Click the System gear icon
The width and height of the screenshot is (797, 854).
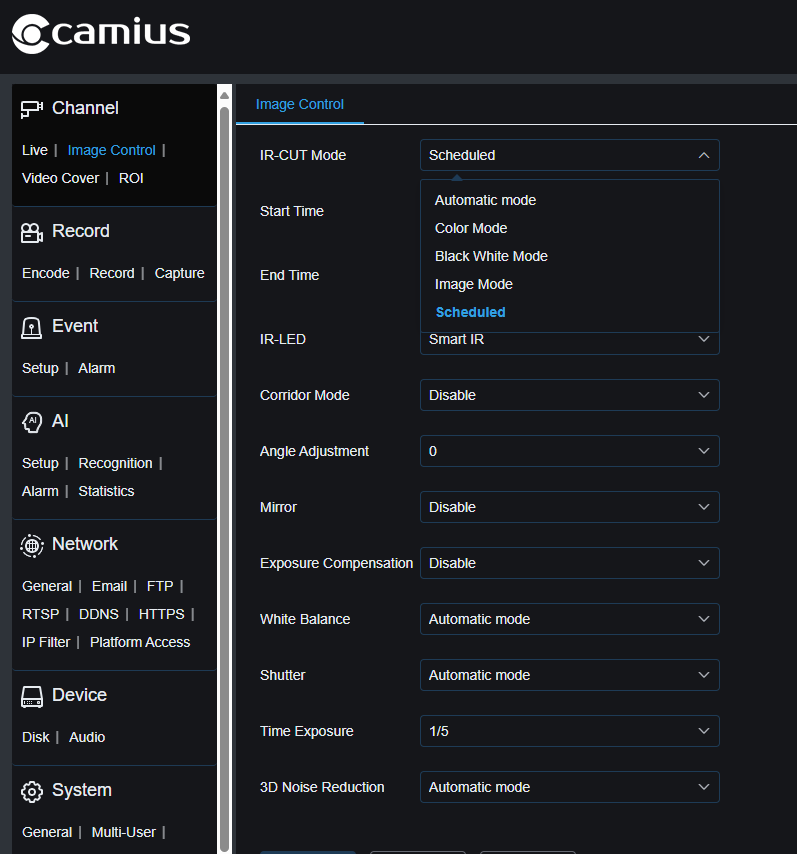33,791
